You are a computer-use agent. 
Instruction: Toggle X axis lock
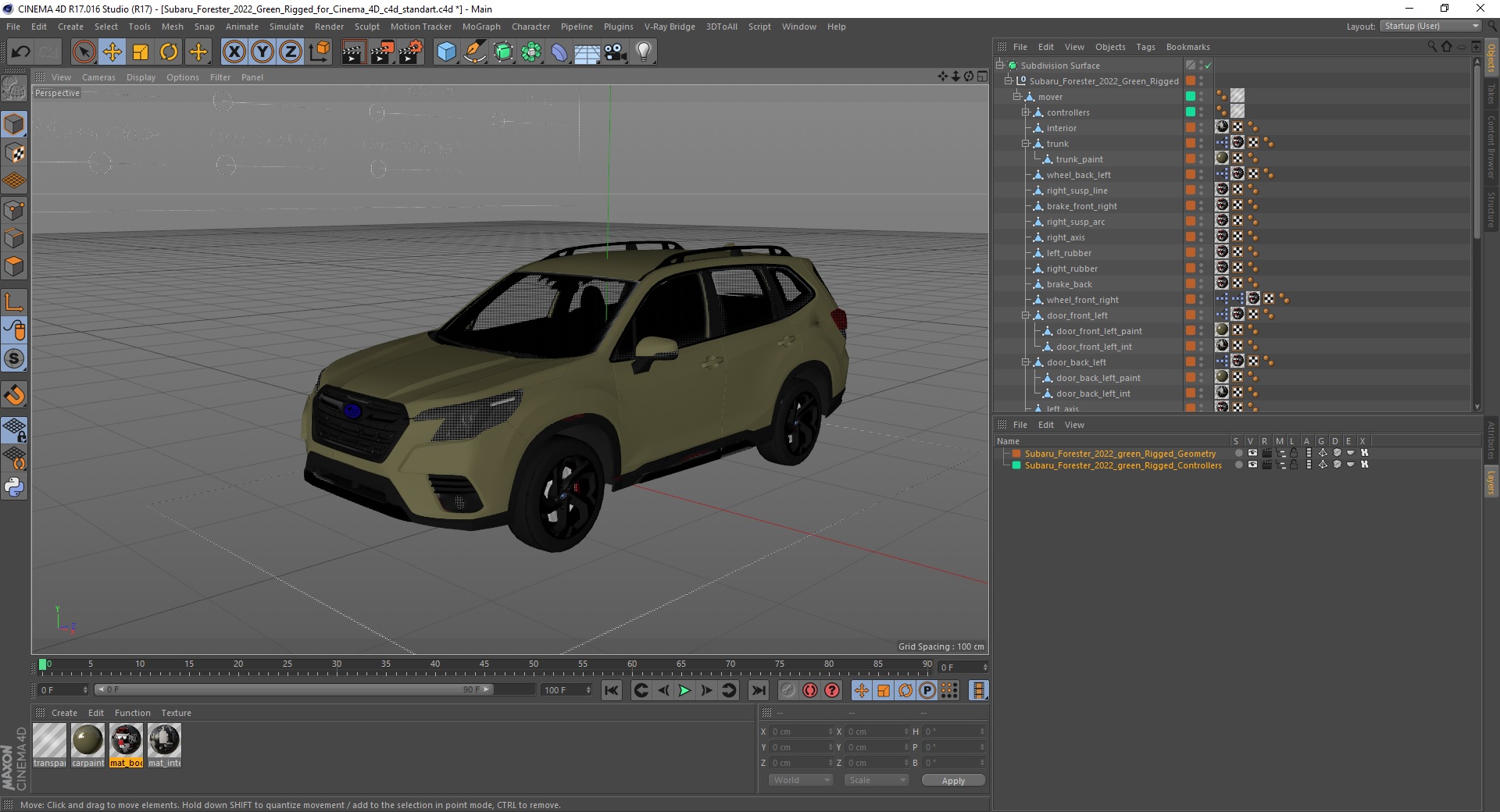pyautogui.click(x=234, y=52)
